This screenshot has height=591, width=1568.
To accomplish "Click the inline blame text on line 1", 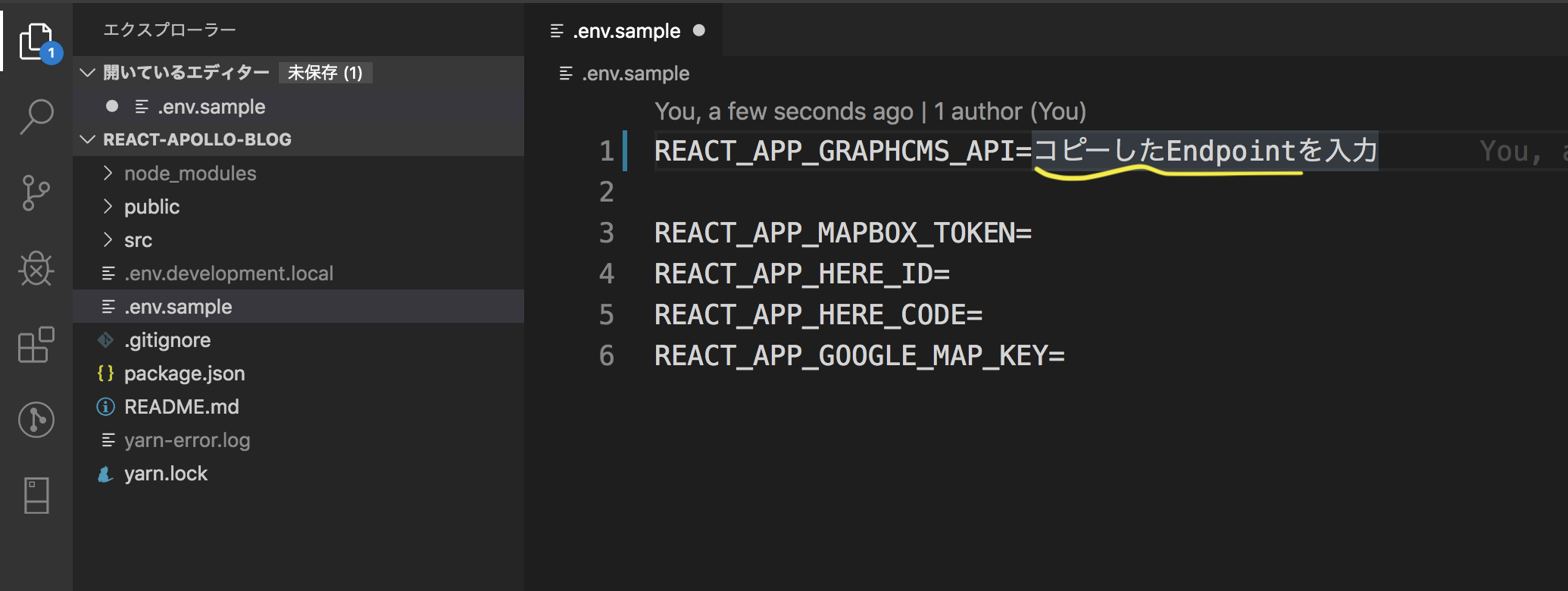I will 1523,152.
